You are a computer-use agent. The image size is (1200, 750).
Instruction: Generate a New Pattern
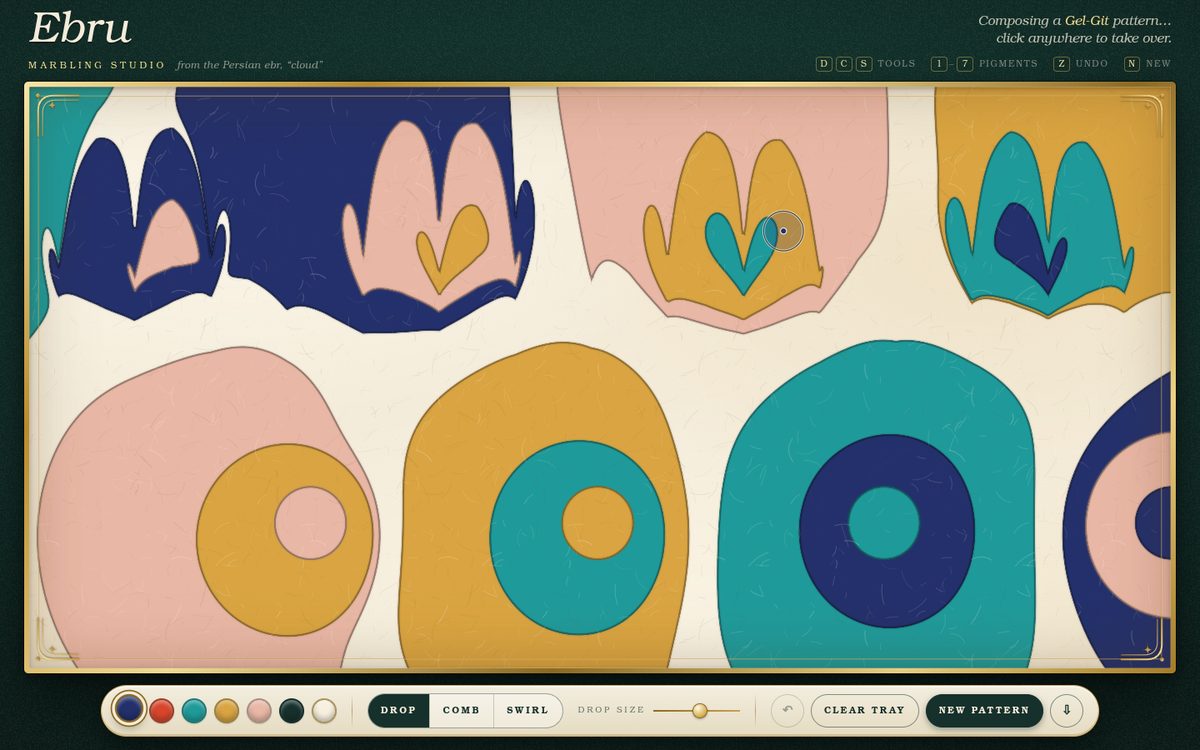(x=984, y=710)
